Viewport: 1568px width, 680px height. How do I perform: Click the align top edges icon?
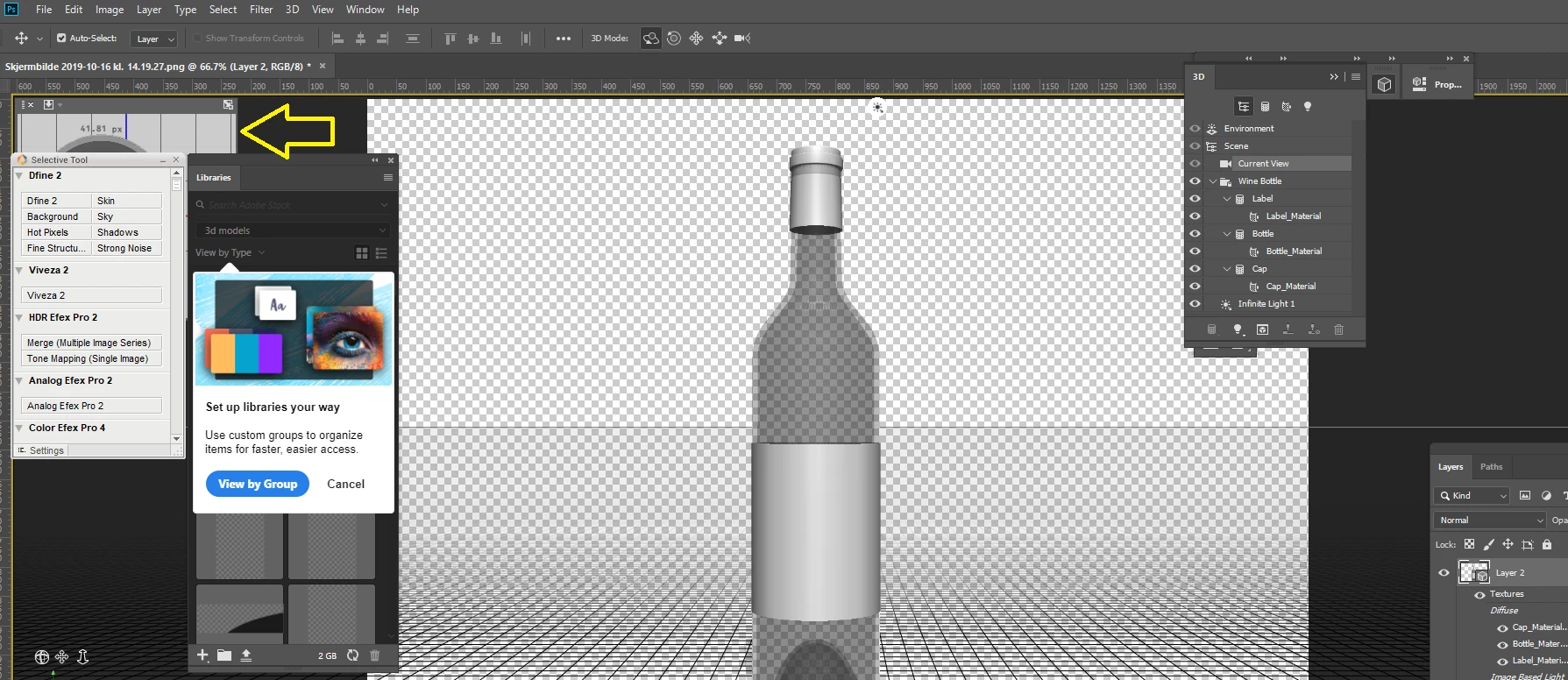[450, 38]
